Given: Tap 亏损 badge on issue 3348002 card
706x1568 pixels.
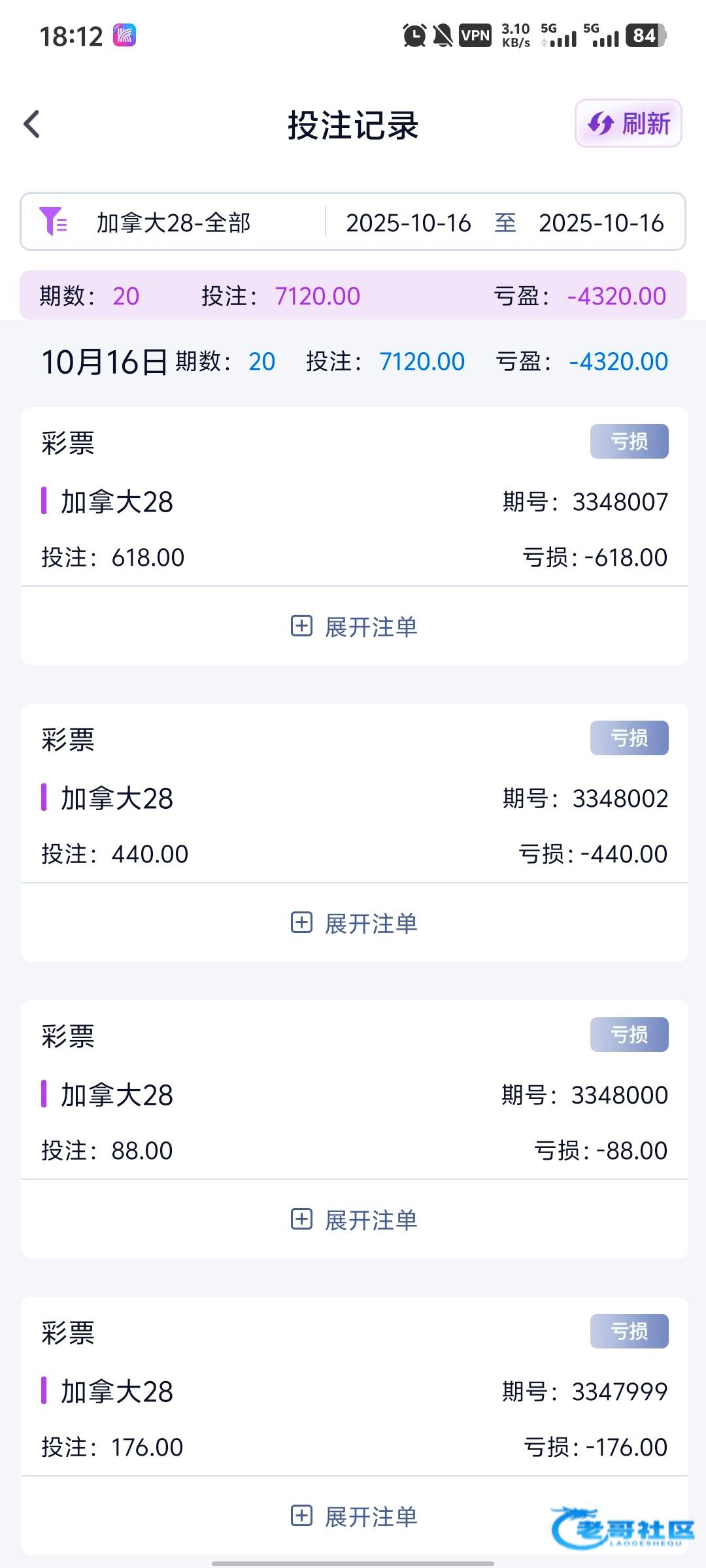Looking at the screenshot, I should click(x=629, y=738).
